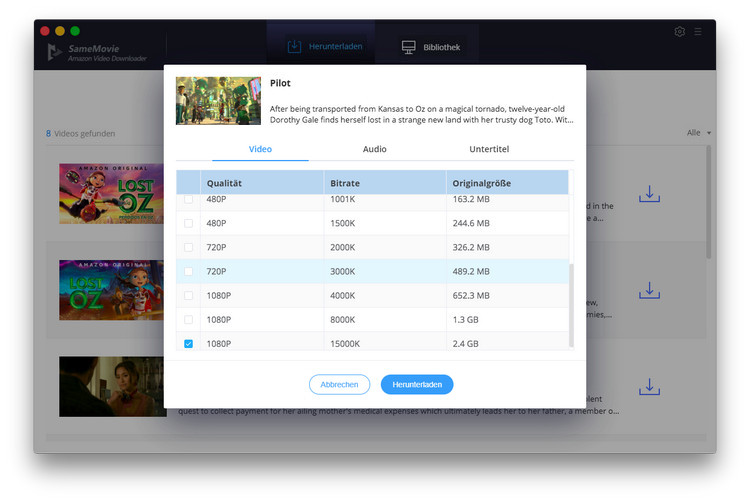Click the SameMovie logo icon
Viewport: 750px width, 502px height.
pyautogui.click(x=55, y=52)
